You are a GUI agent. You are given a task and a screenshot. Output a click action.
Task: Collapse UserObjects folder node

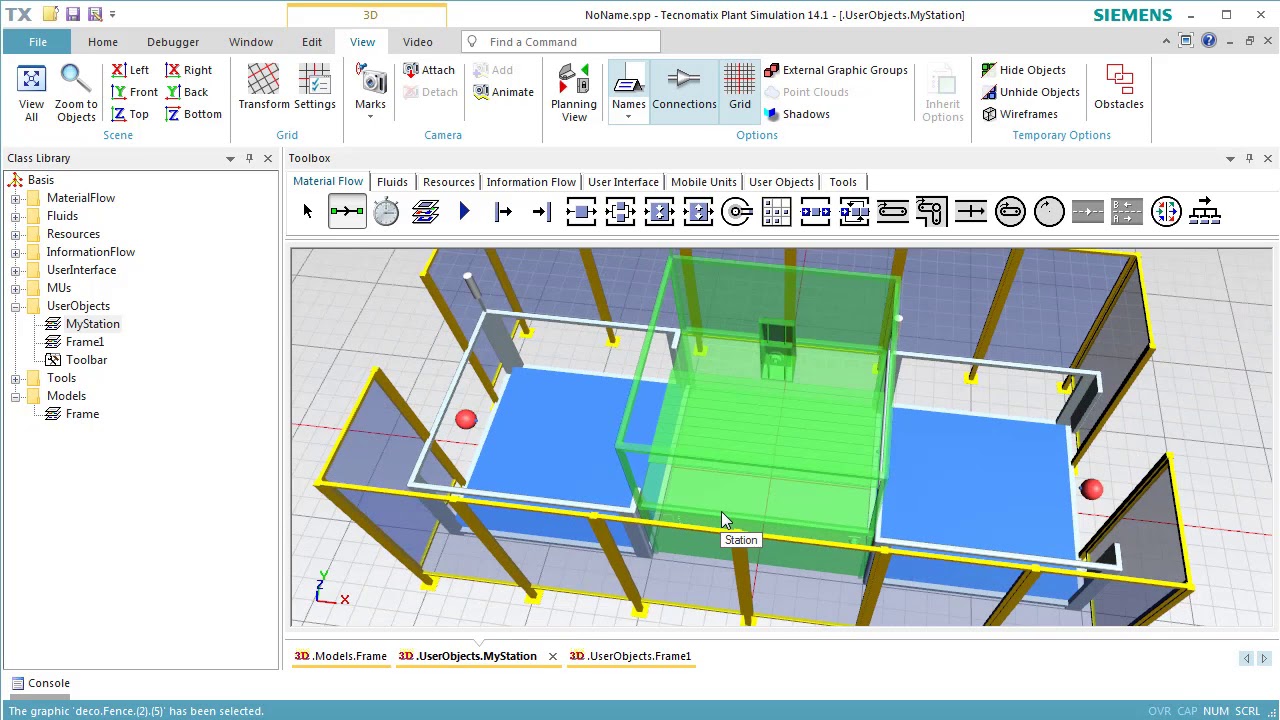[16, 306]
